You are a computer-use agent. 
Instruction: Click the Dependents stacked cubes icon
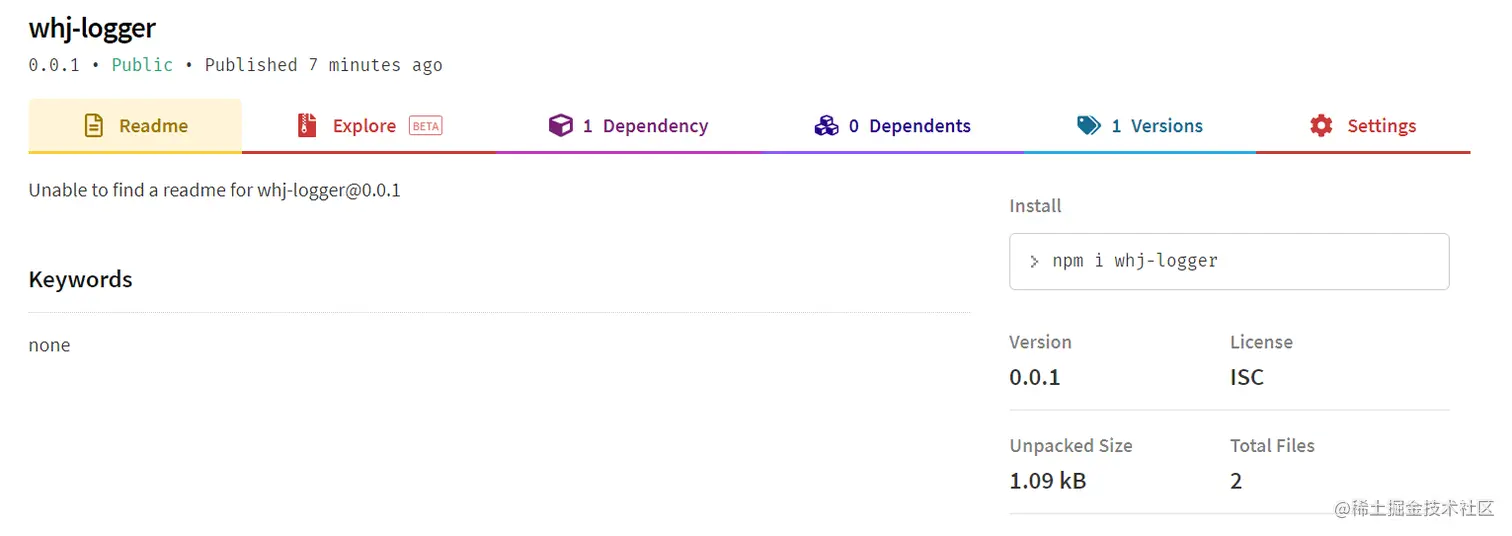[x=826, y=126]
